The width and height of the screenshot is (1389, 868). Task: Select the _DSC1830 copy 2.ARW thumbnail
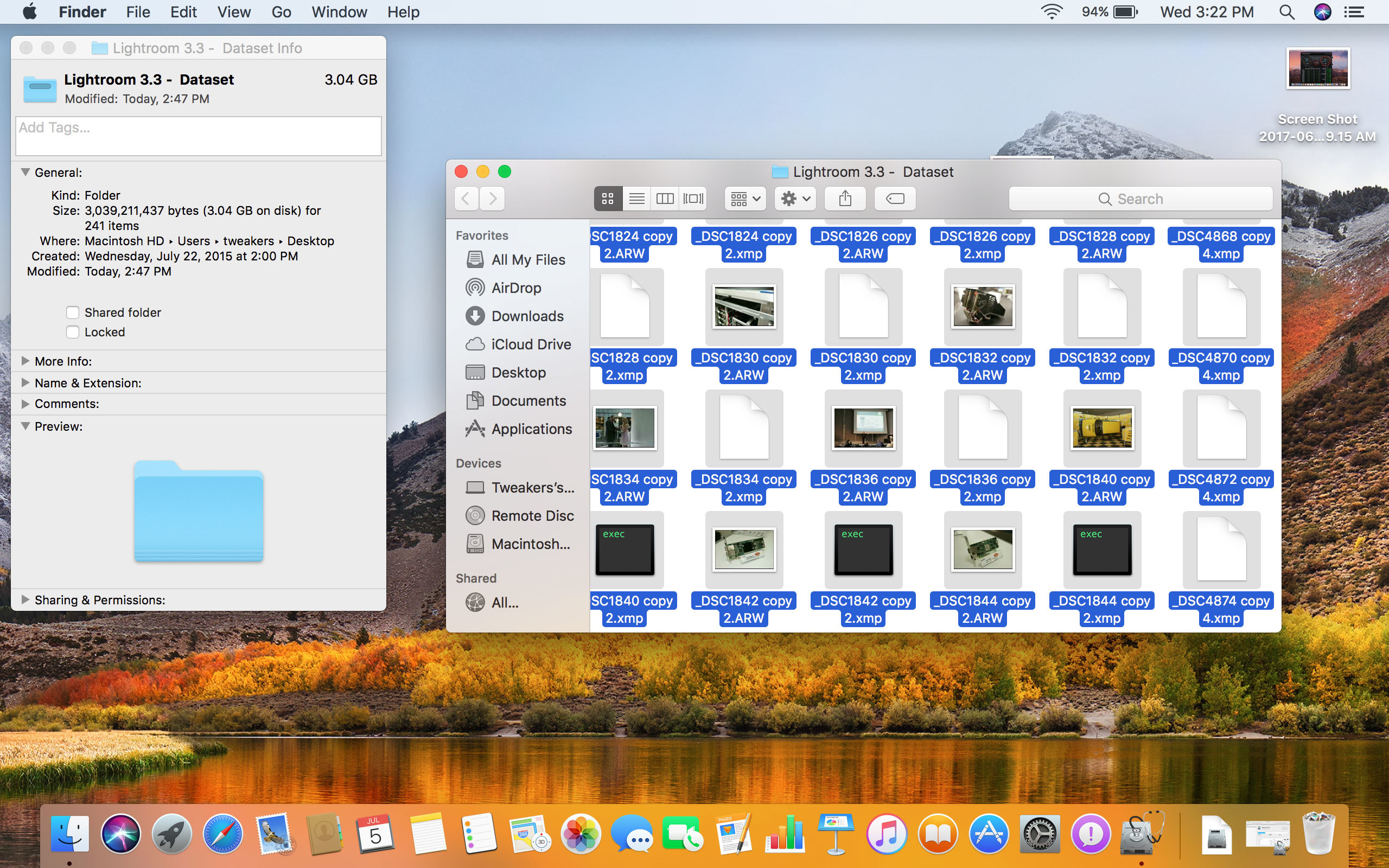point(744,307)
